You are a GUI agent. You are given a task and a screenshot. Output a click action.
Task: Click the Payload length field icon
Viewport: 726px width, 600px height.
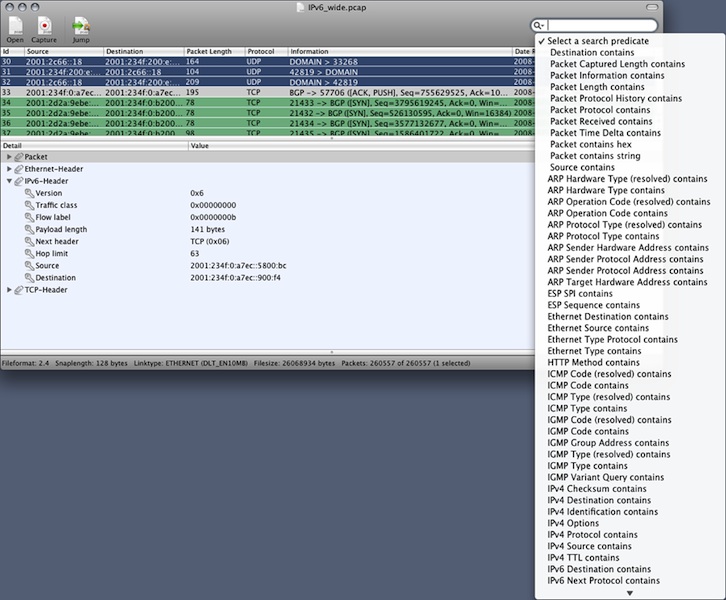tap(28, 229)
